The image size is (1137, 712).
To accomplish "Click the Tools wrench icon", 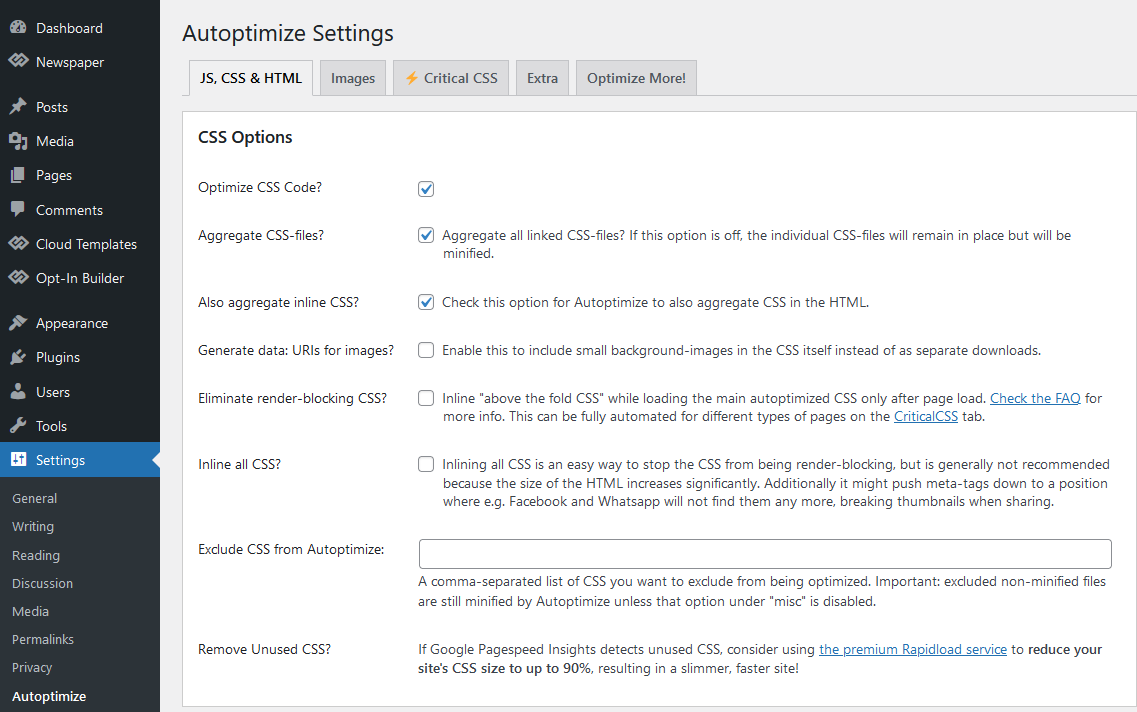I will (x=18, y=426).
